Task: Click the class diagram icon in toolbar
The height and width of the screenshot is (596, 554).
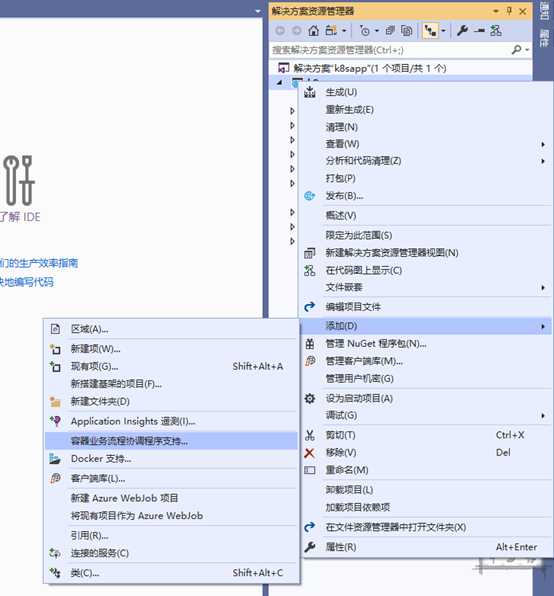Action: pyautogui.click(x=495, y=30)
